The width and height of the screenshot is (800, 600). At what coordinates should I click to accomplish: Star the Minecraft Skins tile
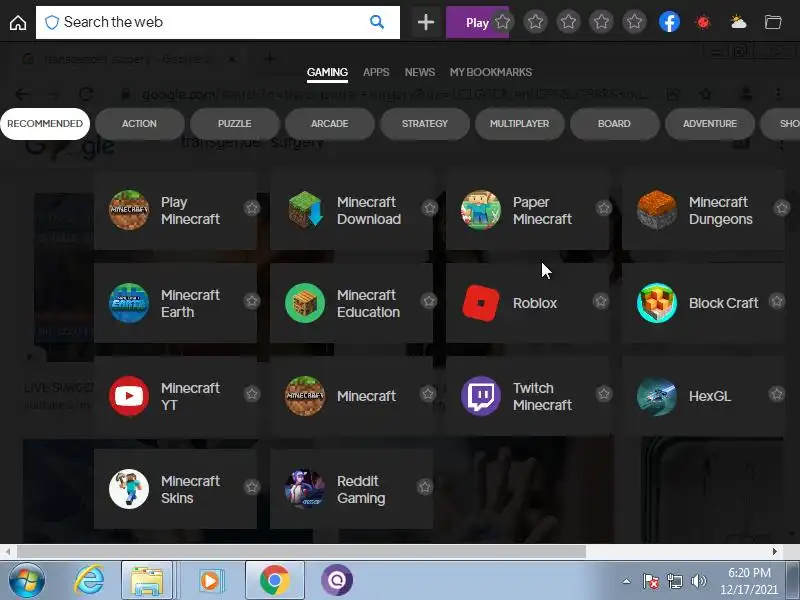point(252,487)
